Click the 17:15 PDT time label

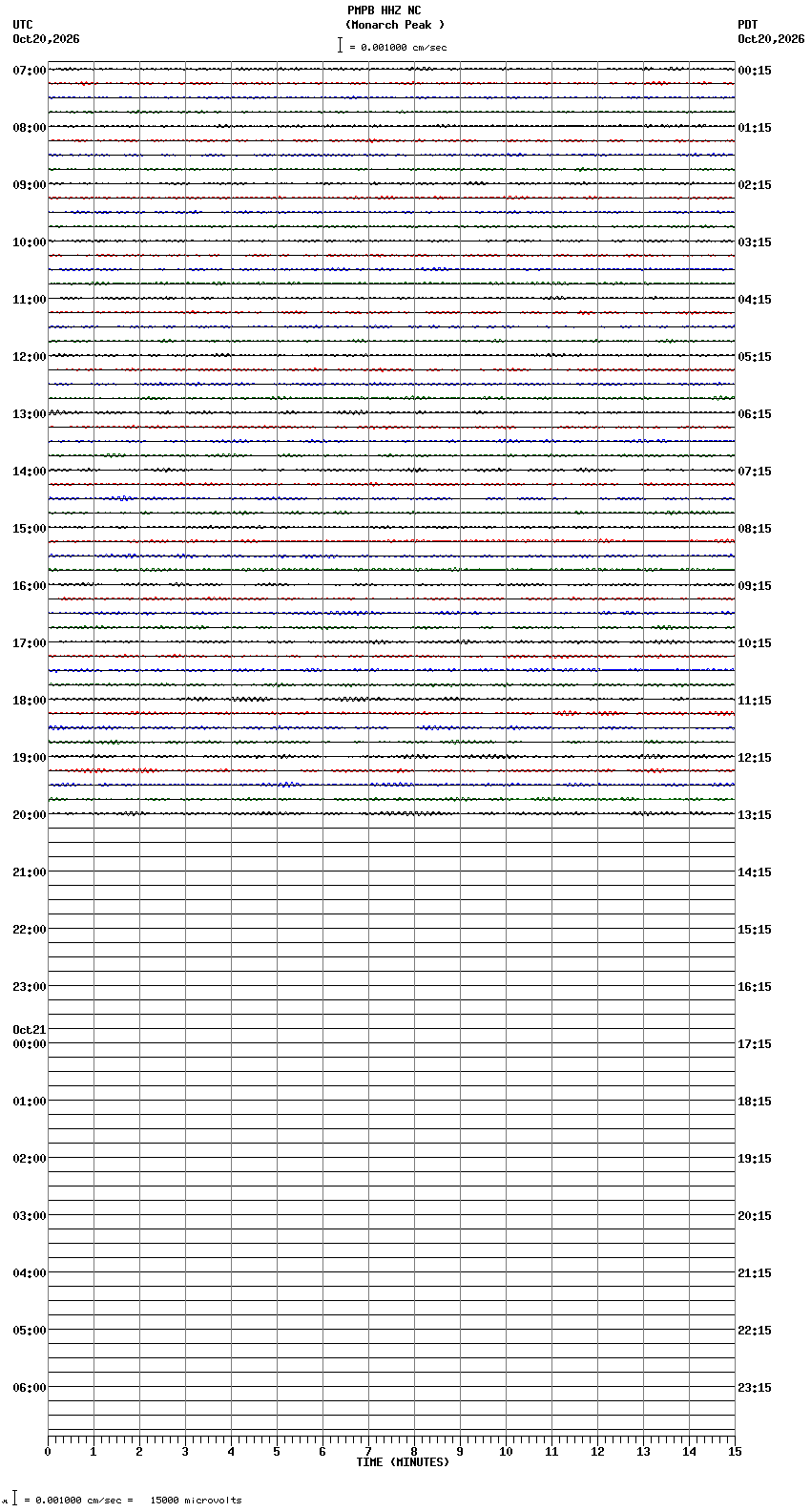click(x=755, y=1044)
